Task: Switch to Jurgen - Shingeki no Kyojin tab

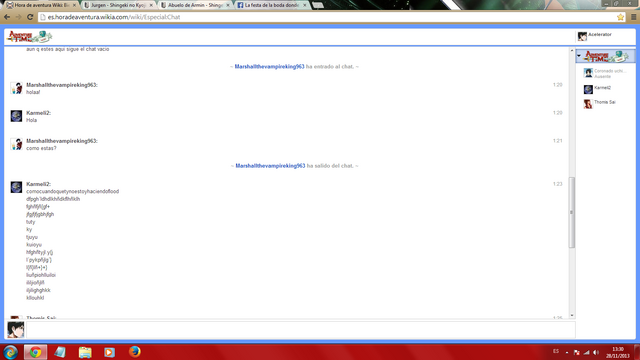Action: click(118, 5)
